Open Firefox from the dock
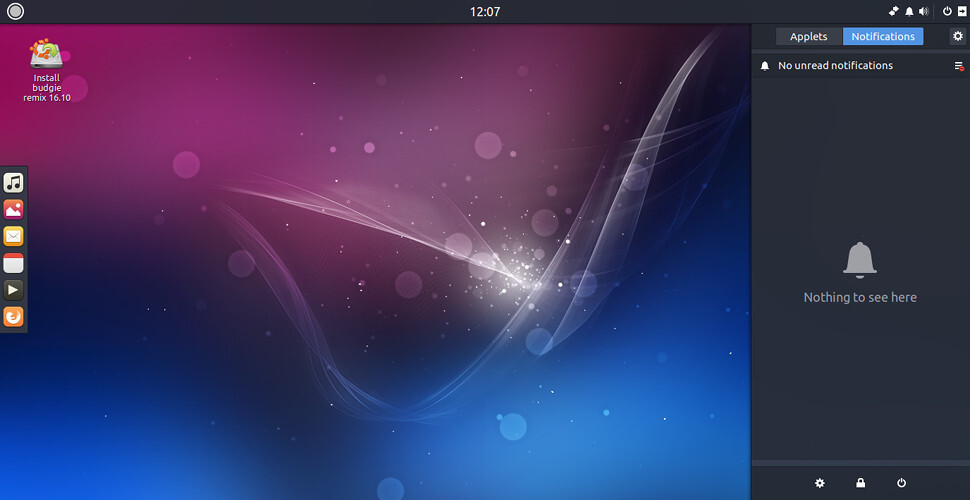This screenshot has width=970, height=500. (x=14, y=317)
